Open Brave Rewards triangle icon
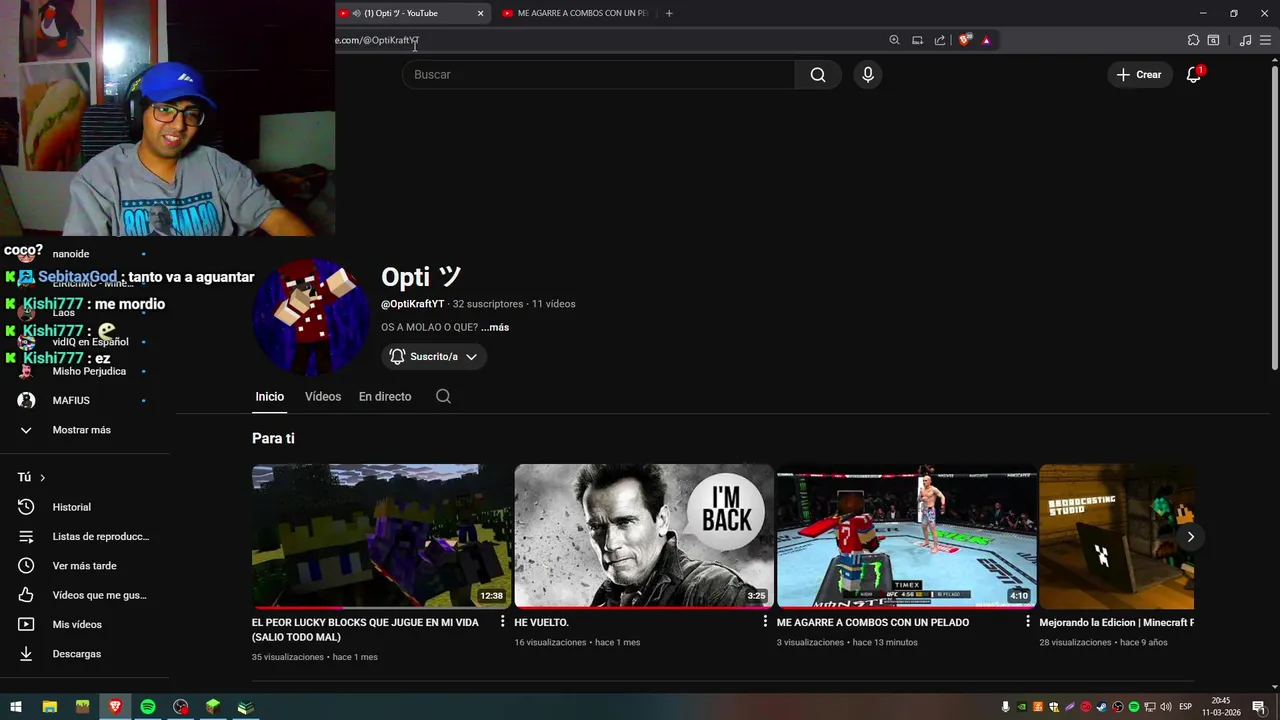The image size is (1280, 720). coord(986,40)
